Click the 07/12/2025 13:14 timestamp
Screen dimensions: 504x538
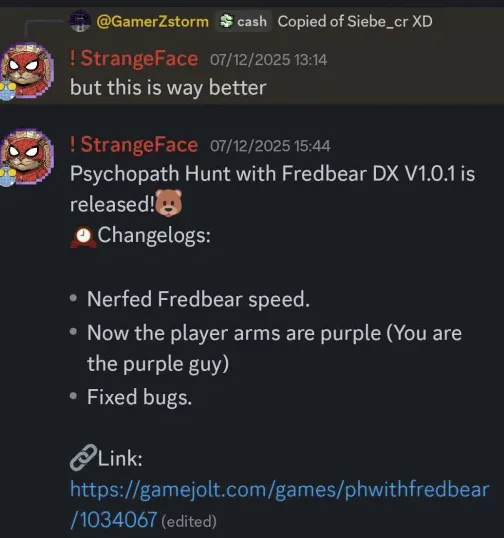[269, 60]
